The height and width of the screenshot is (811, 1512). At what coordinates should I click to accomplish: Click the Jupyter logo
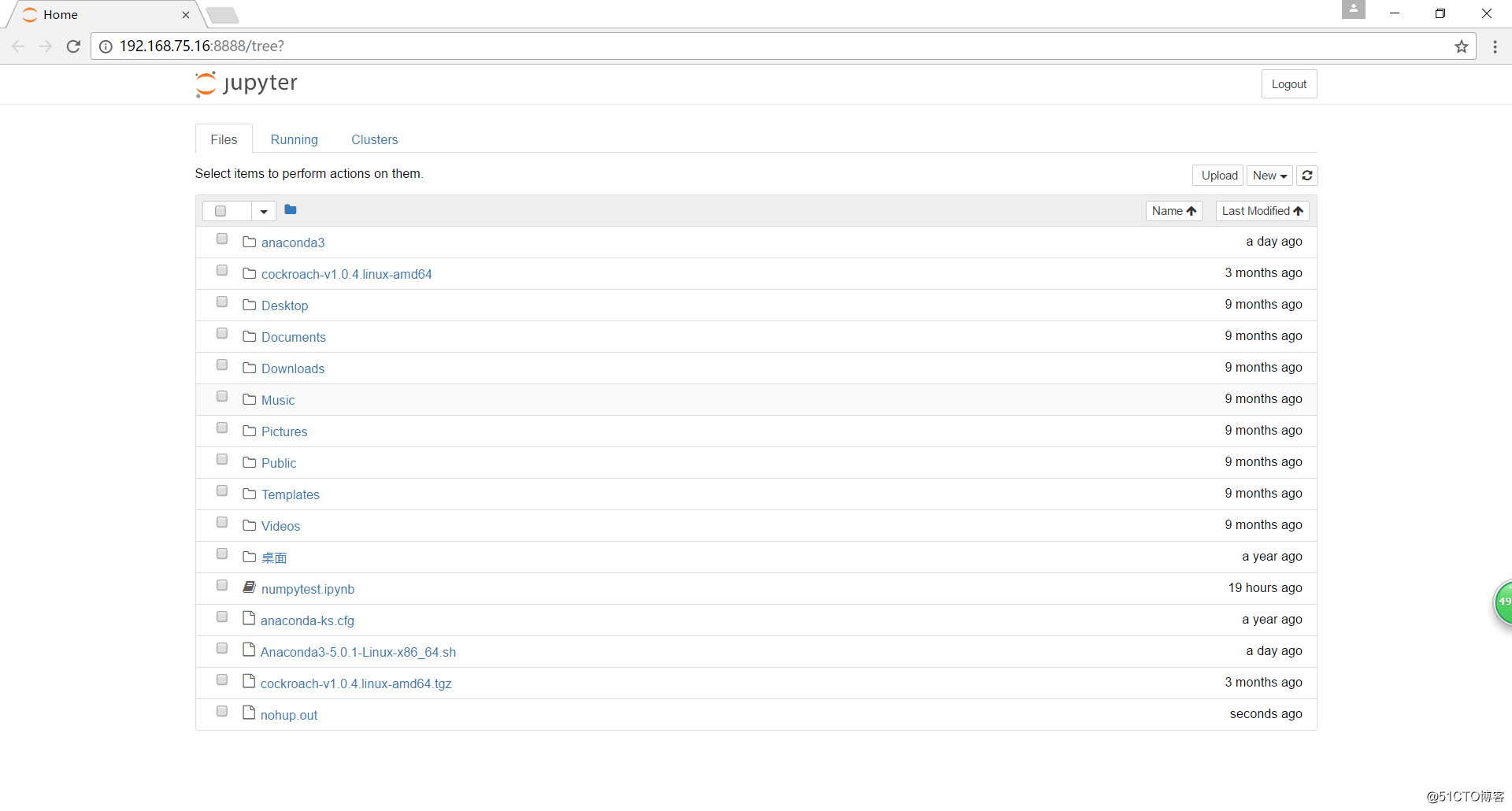pyautogui.click(x=246, y=83)
